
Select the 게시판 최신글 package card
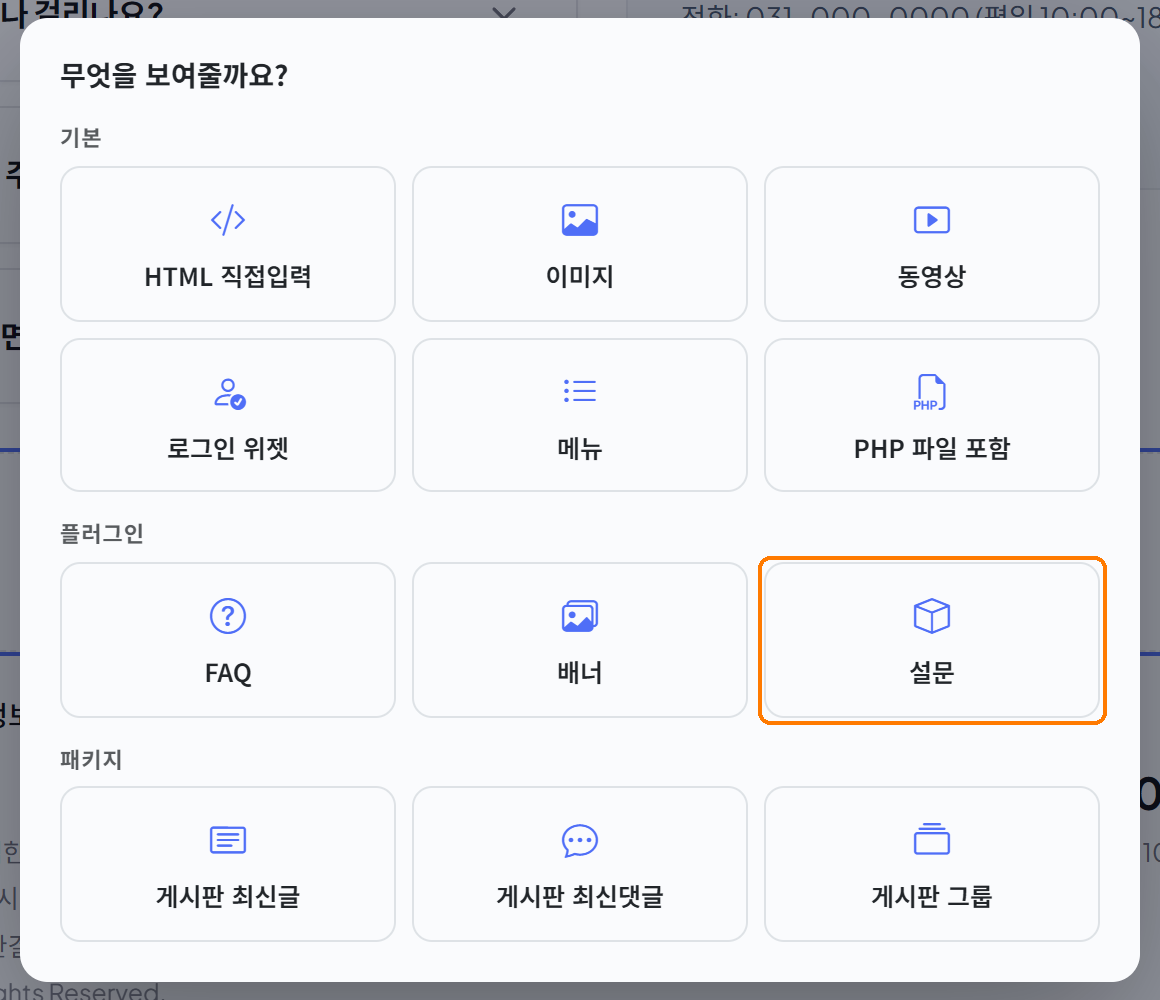tap(228, 864)
